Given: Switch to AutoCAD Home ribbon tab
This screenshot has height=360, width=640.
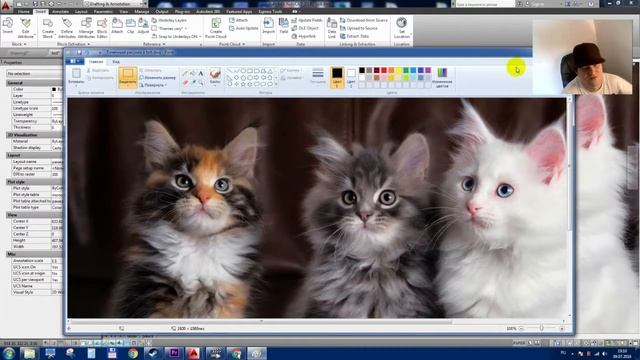Looking at the screenshot, I should (24, 11).
